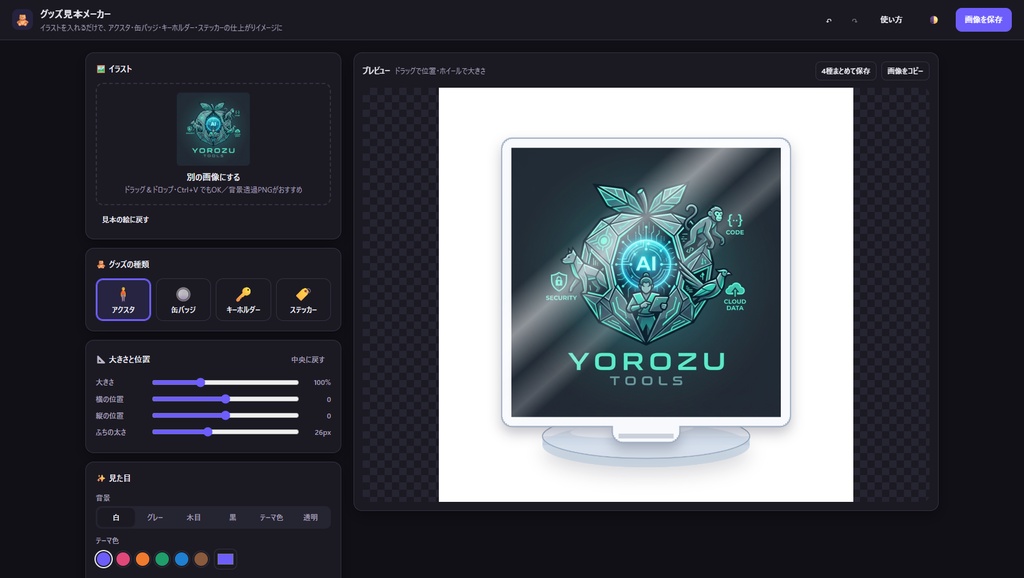Select the アクスタ goods type
1024x578 pixels.
(x=123, y=300)
